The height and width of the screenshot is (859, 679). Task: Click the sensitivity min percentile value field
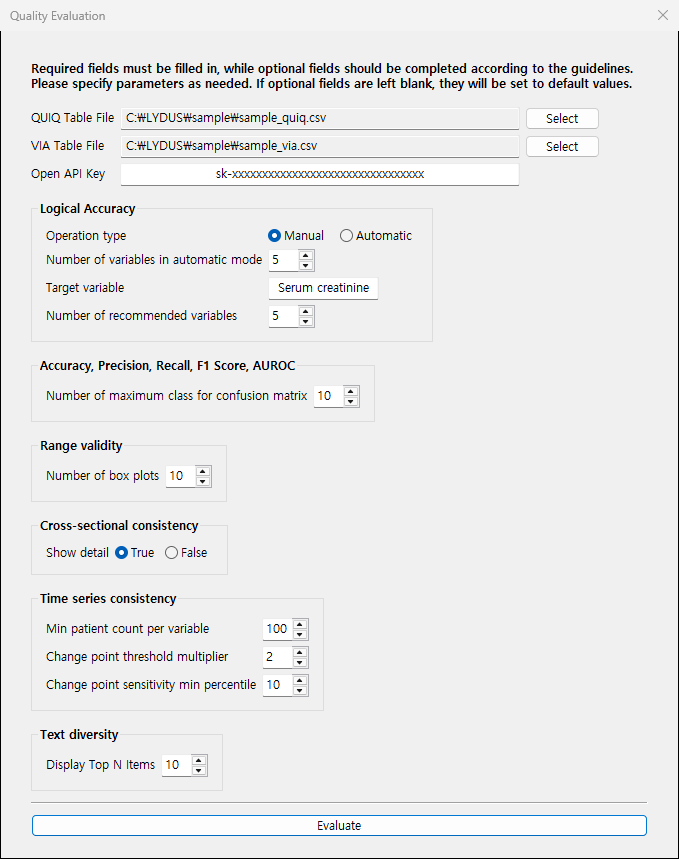point(278,685)
